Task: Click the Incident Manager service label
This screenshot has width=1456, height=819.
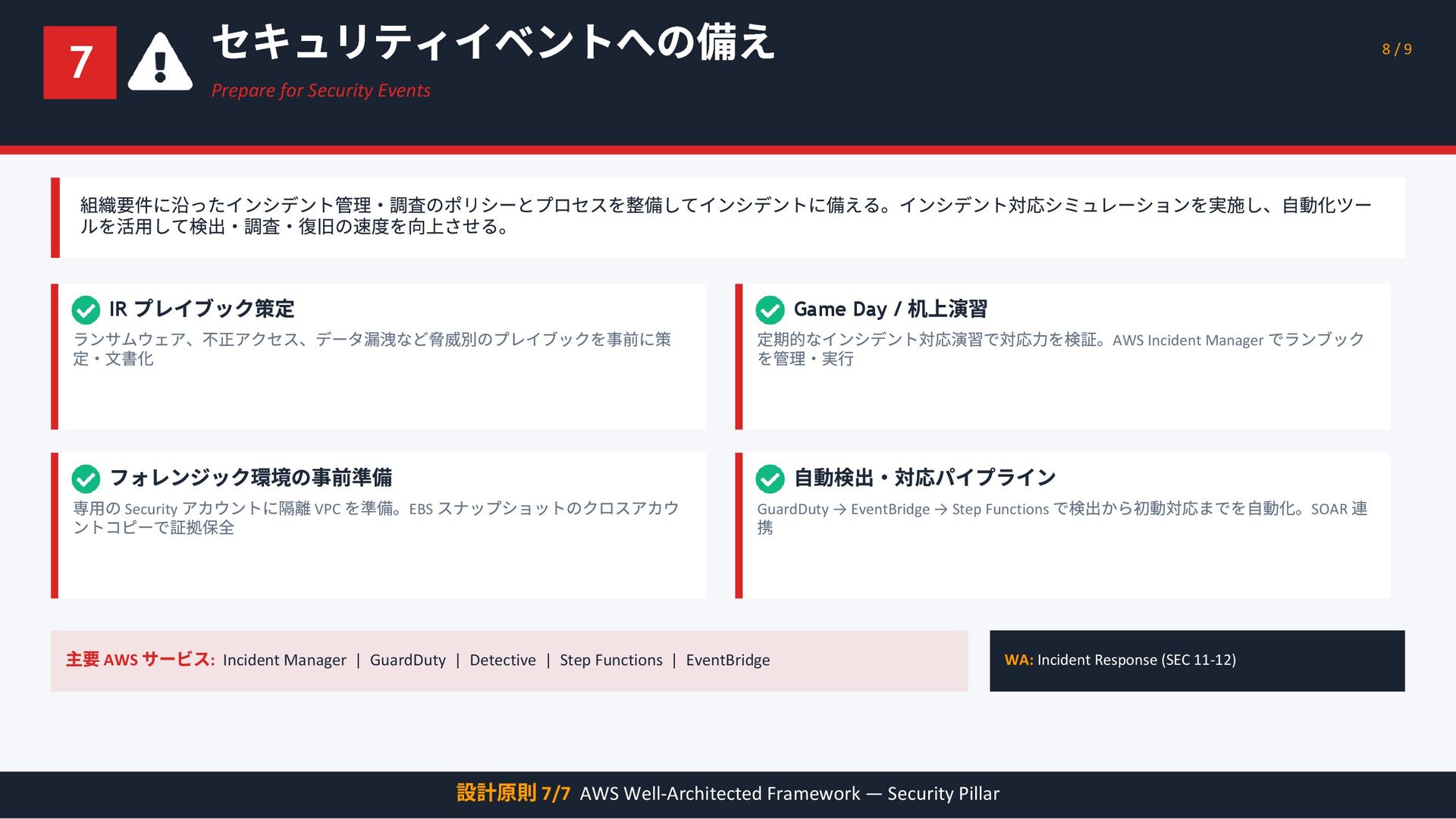Action: [284, 661]
